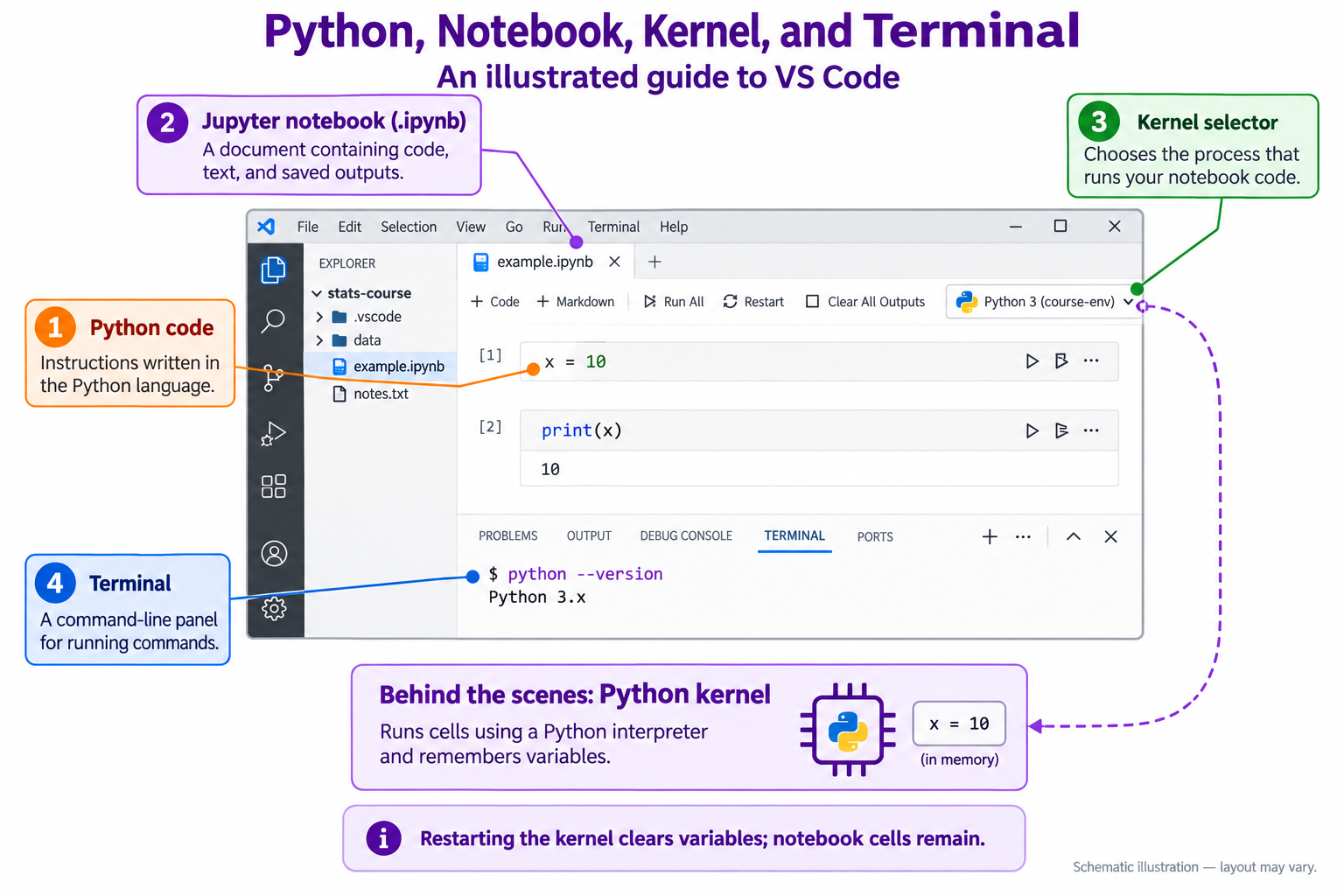This screenshot has height=896, width=1344.
Task: Open the Source Control view icon
Action: (273, 377)
